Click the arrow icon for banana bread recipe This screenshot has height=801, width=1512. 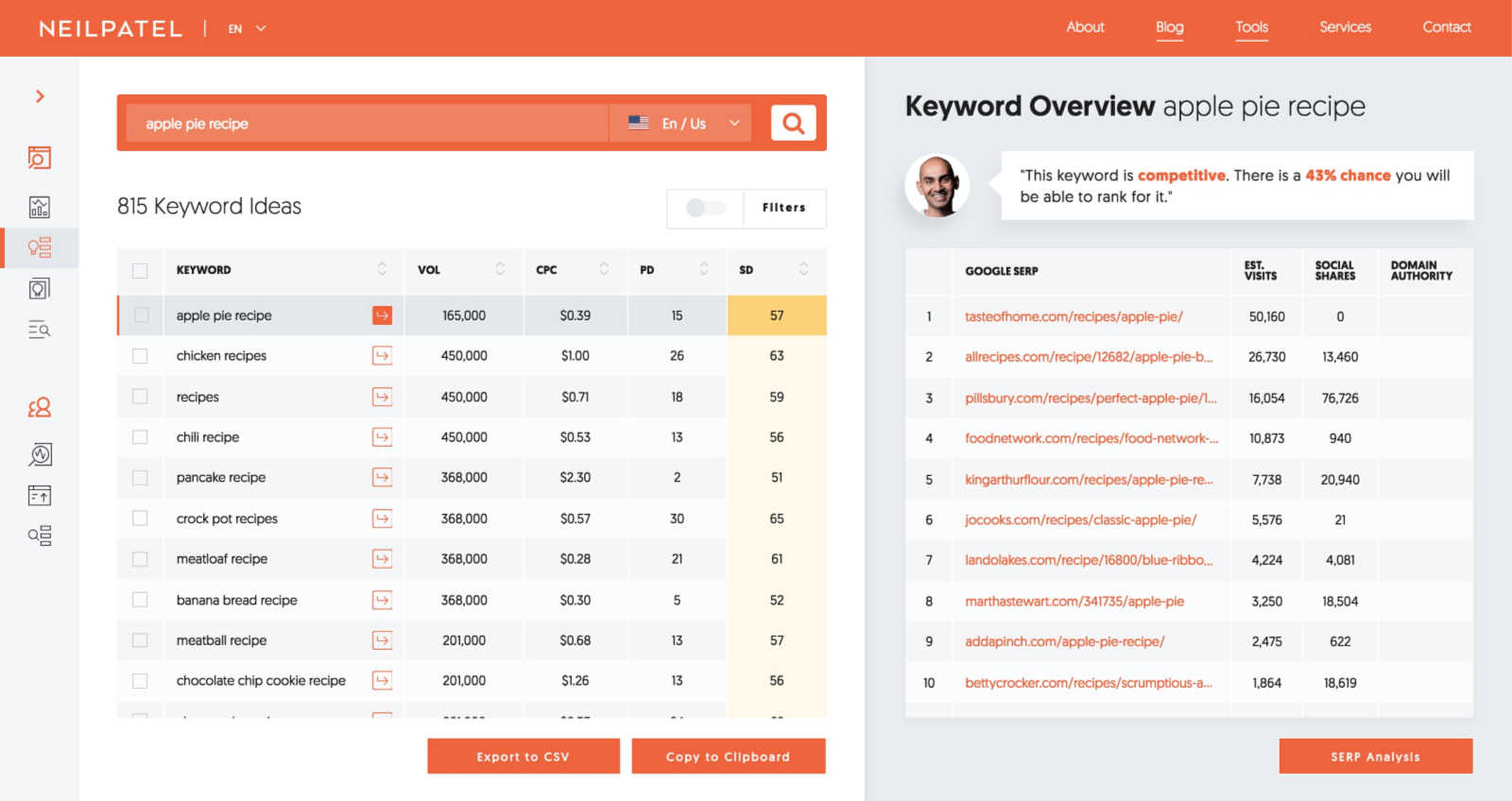[382, 600]
